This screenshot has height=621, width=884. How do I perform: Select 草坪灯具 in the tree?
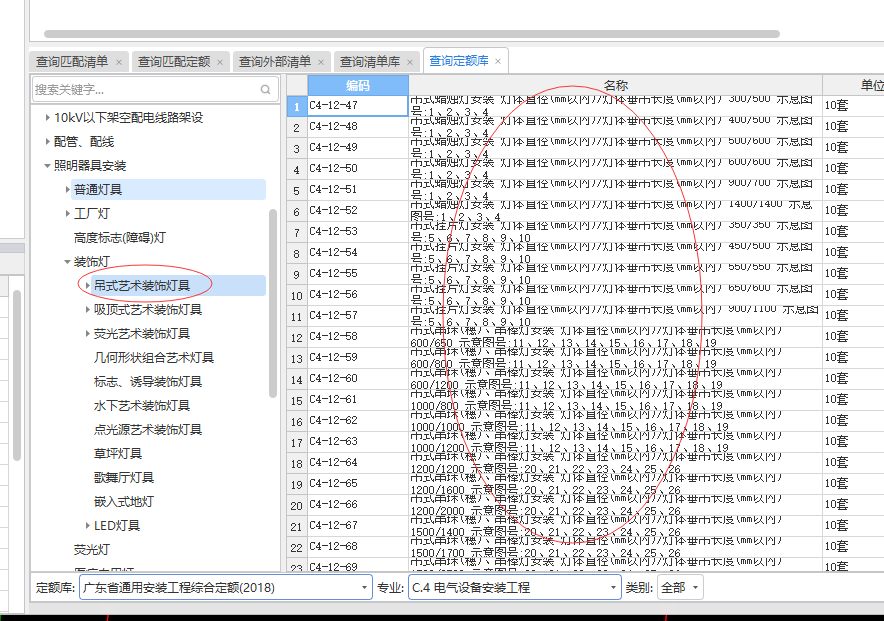tap(117, 454)
